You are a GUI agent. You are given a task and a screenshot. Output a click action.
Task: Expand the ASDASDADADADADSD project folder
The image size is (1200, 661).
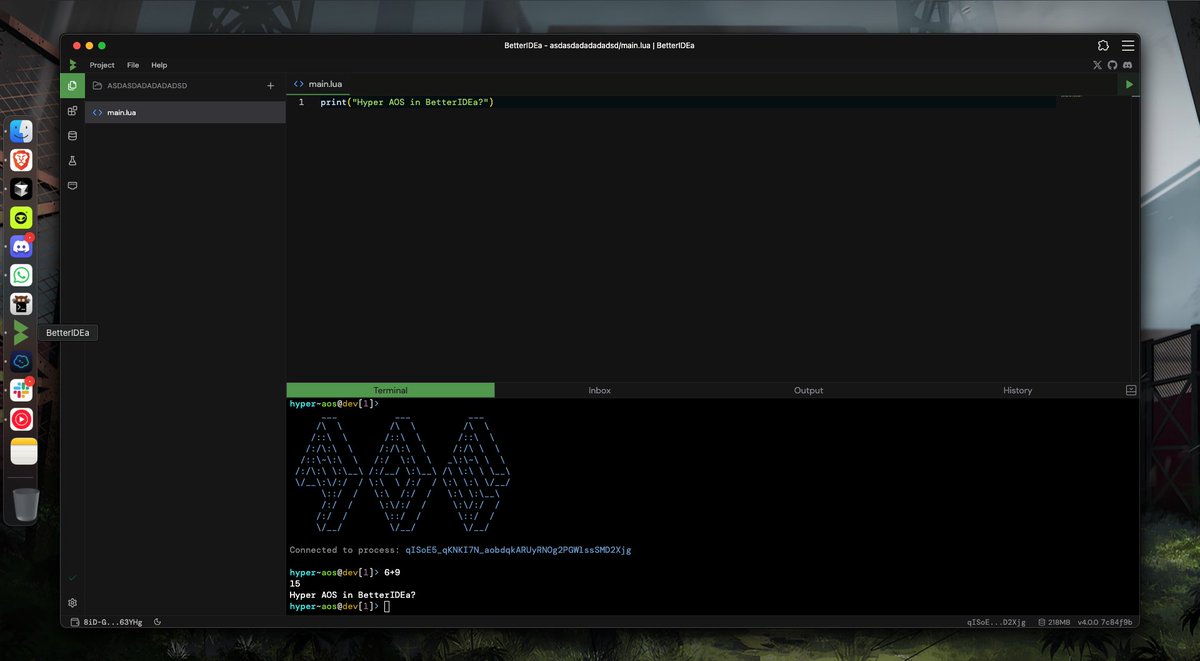click(141, 86)
